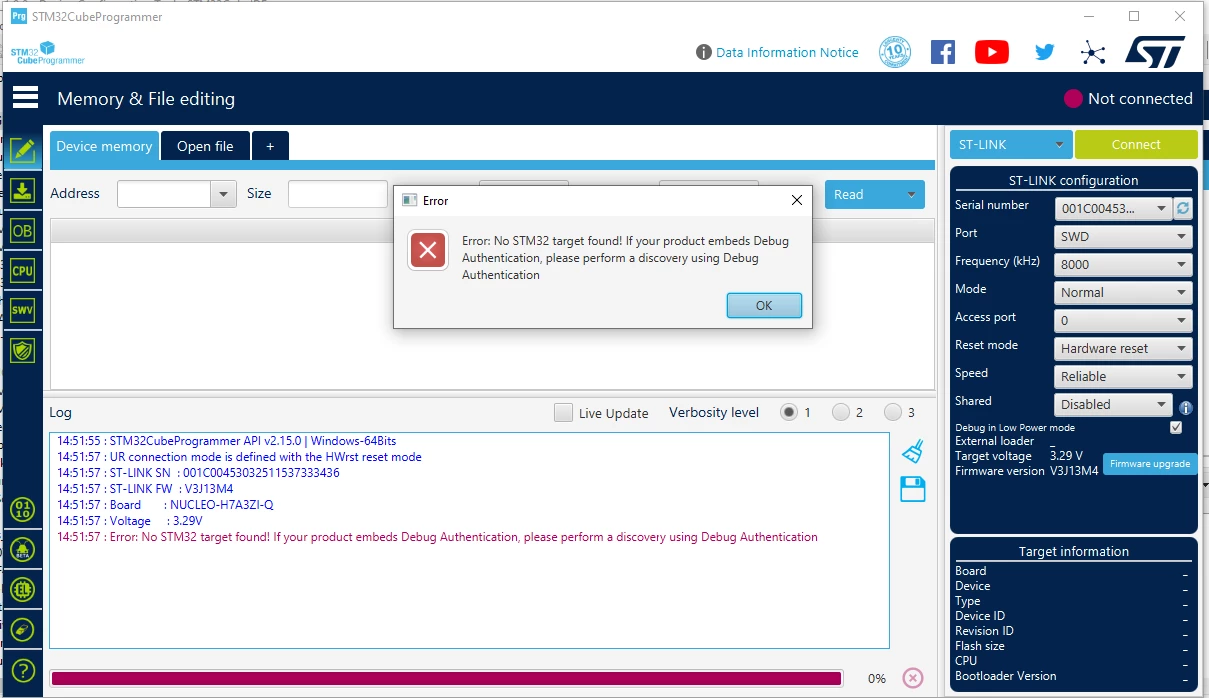Image resolution: width=1209 pixels, height=698 pixels.
Task: Open the ST Facebook page icon
Action: click(x=943, y=52)
